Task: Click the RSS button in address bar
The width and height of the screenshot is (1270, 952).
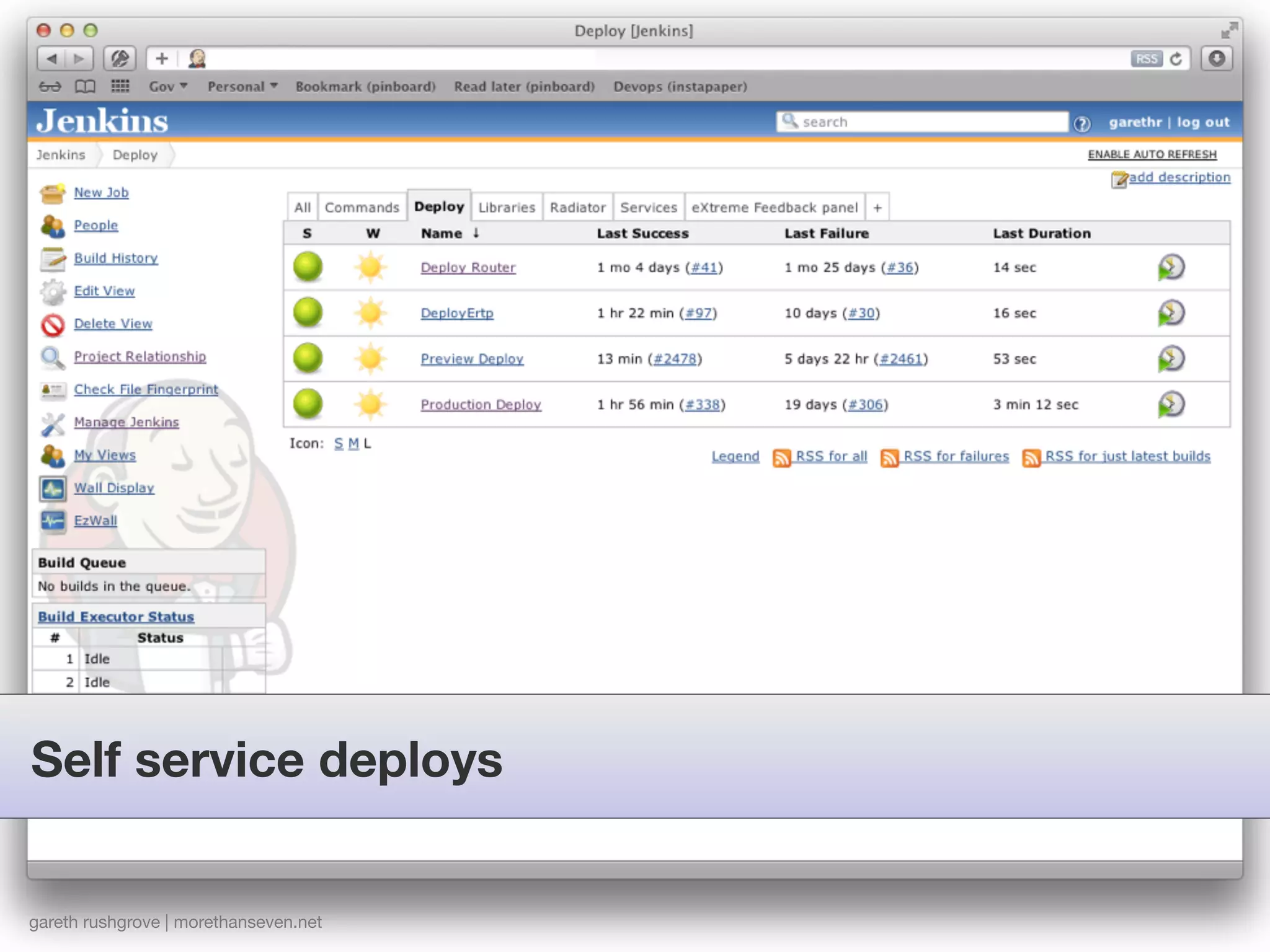Action: coord(1146,59)
